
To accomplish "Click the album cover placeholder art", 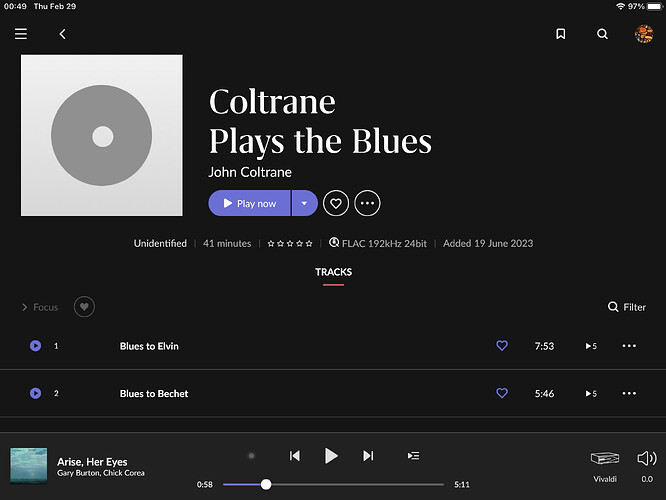I will pos(102,135).
